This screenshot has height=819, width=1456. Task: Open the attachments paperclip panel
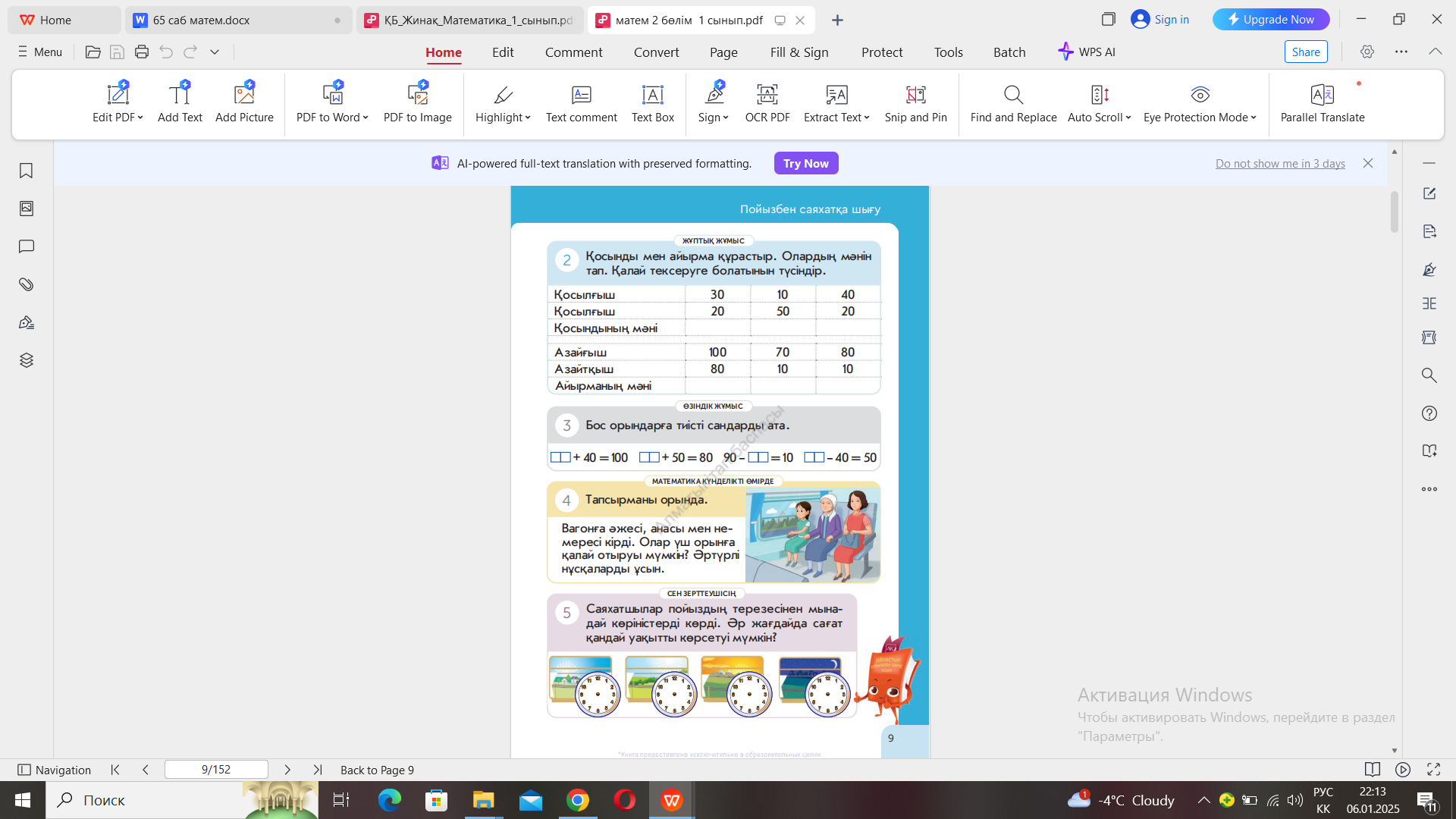click(27, 284)
